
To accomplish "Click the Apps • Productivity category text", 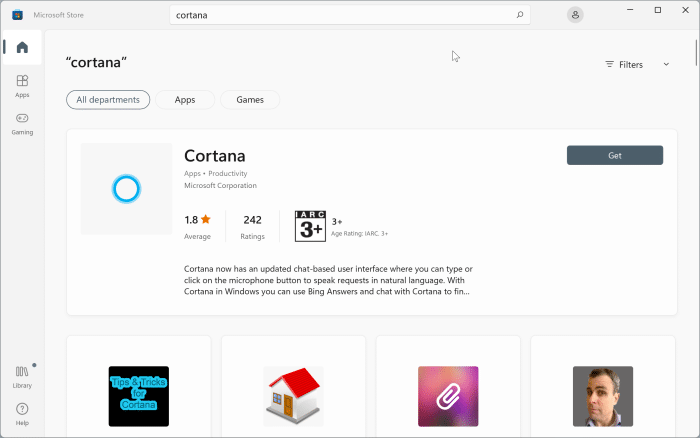I will click(x=216, y=173).
